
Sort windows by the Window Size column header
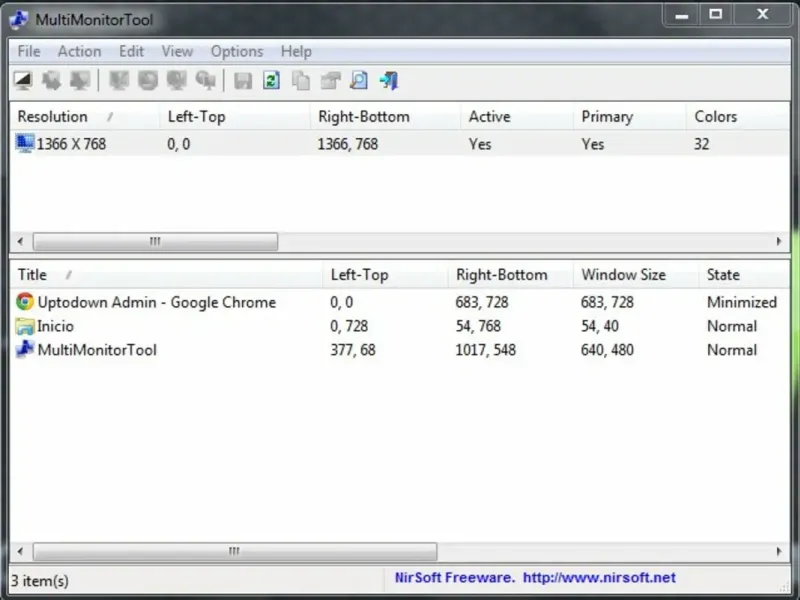(x=636, y=275)
